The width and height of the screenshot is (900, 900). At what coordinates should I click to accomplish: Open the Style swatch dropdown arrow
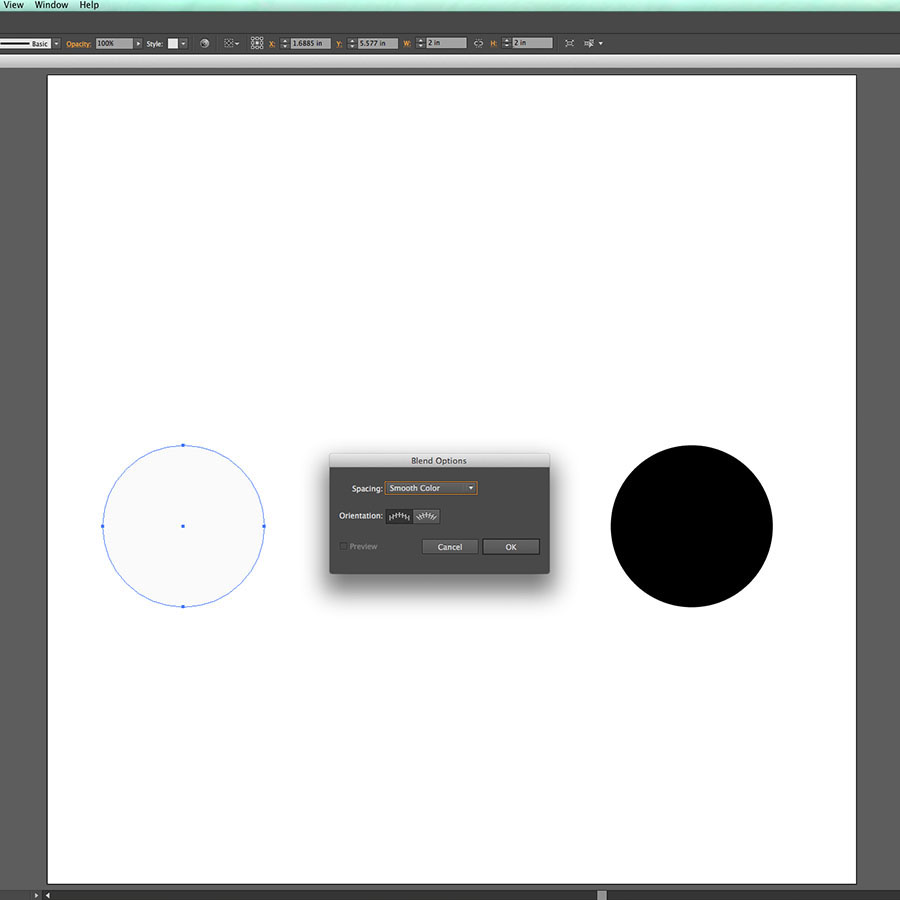pyautogui.click(x=181, y=43)
